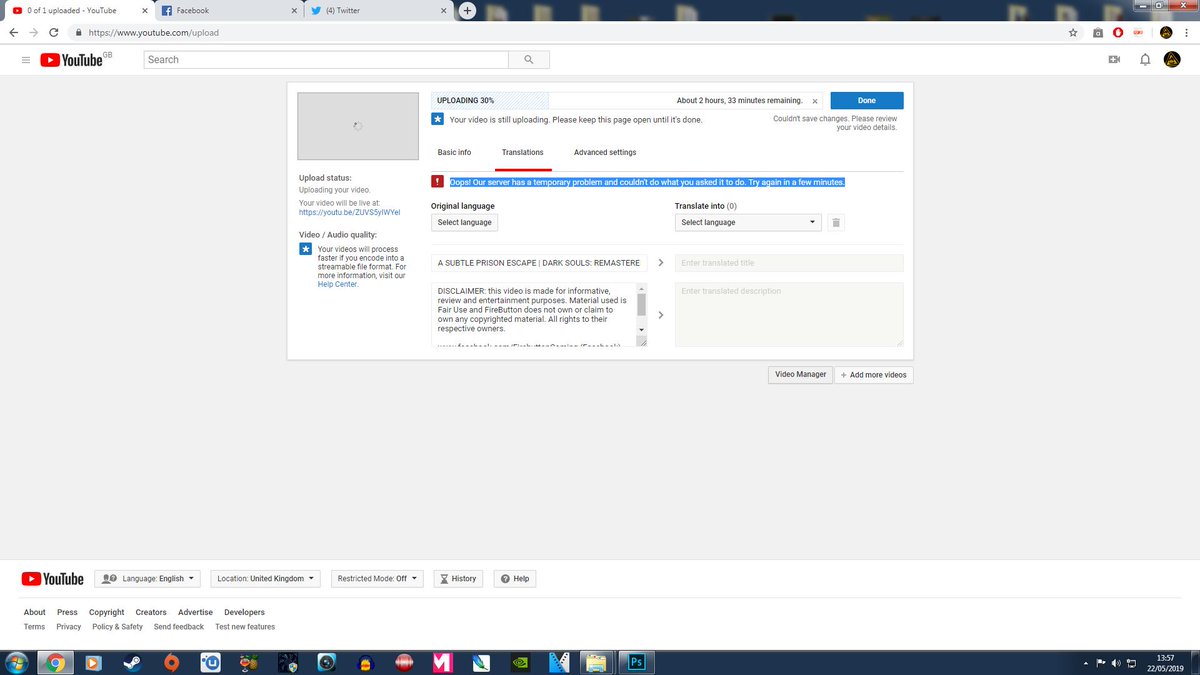This screenshot has height=675, width=1200.
Task: Click the YouTube logo in the header
Action: [x=72, y=60]
